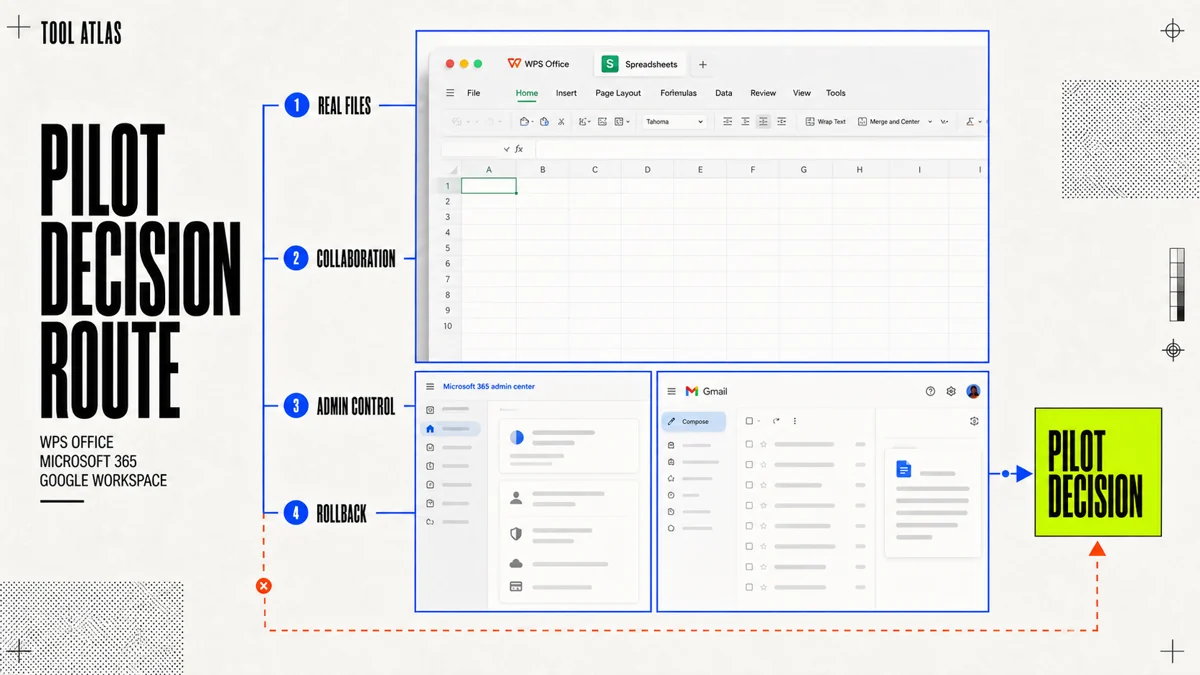
Task: Open Gmail Help question mark icon
Action: (x=930, y=391)
